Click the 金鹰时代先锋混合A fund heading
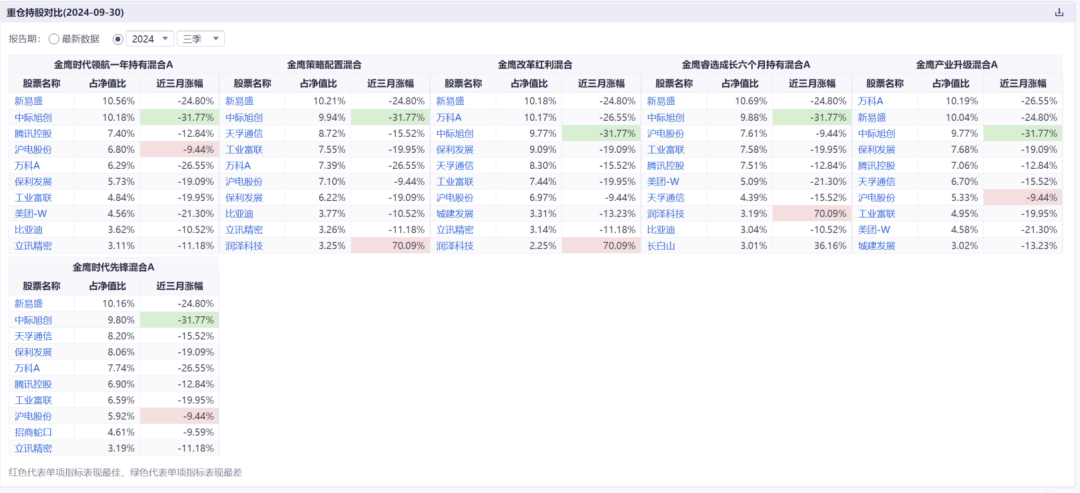This screenshot has height=493, width=1080. [x=113, y=266]
